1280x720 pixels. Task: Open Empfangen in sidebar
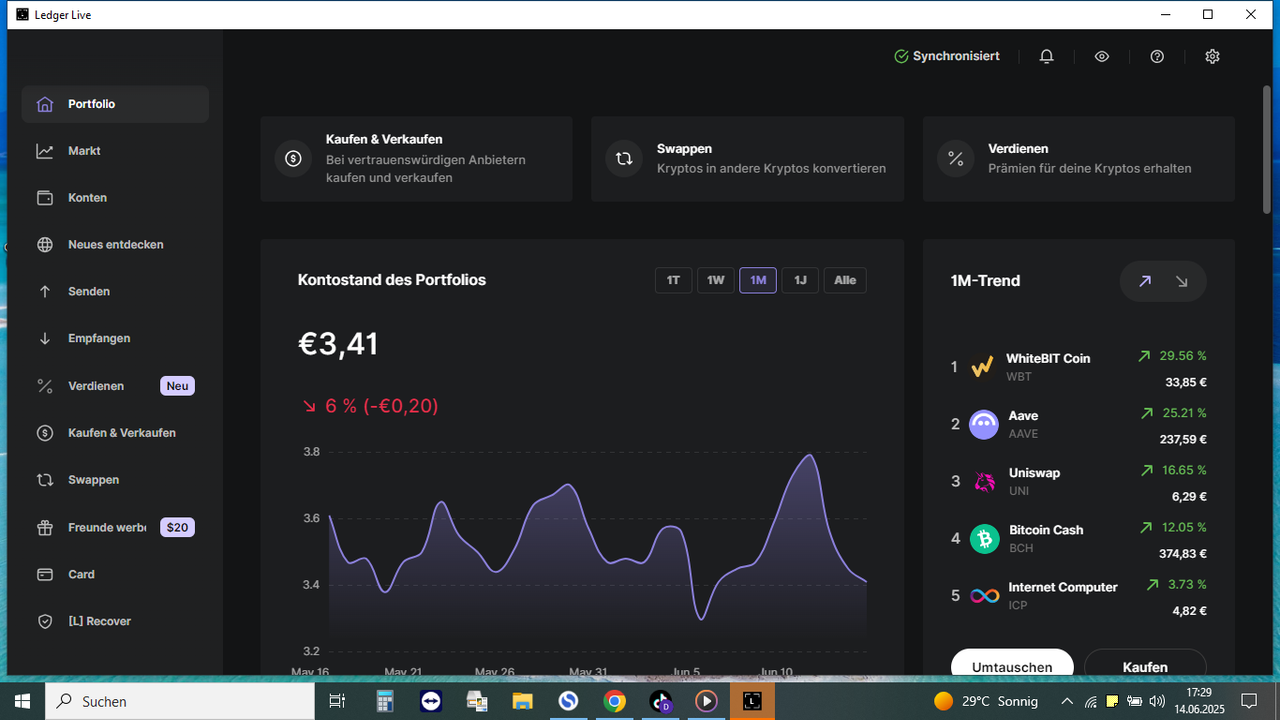click(115, 339)
